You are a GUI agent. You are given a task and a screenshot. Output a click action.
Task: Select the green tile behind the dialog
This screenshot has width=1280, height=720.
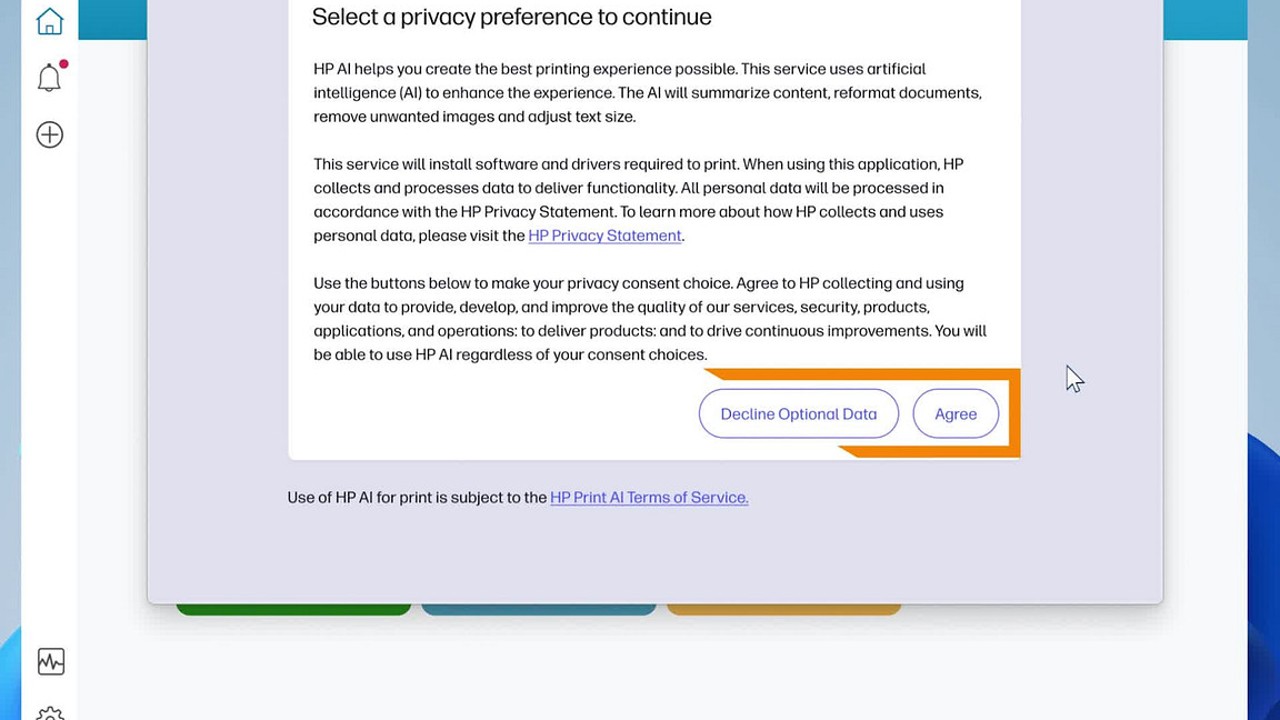click(x=293, y=609)
